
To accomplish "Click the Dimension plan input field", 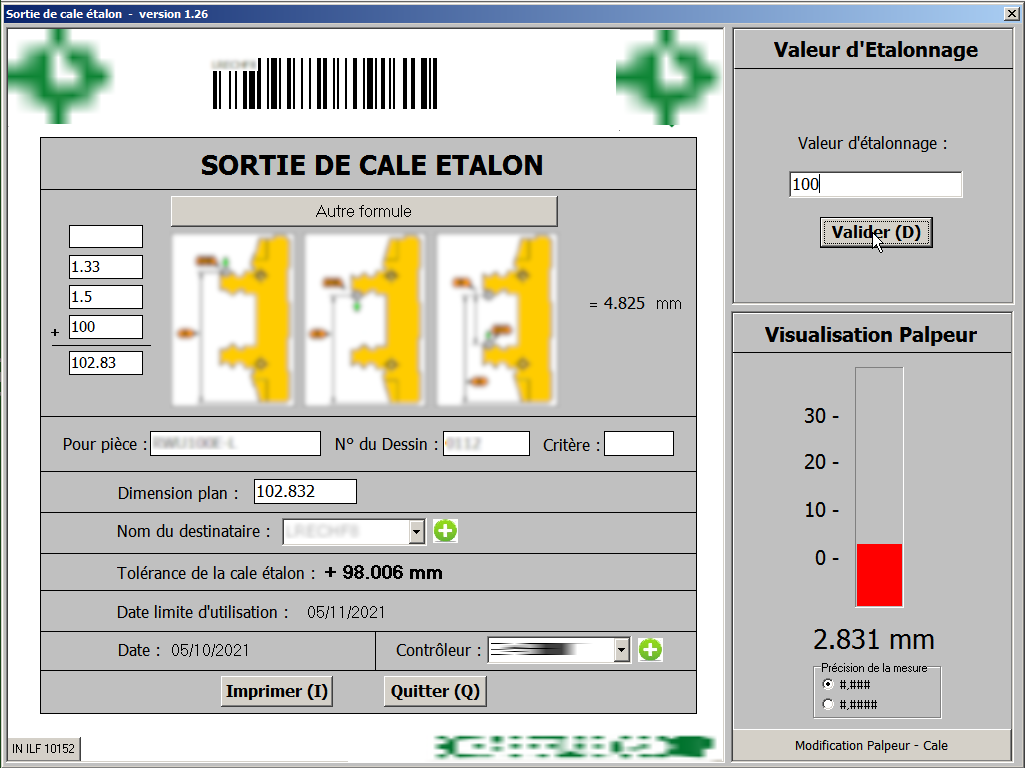I will (305, 491).
